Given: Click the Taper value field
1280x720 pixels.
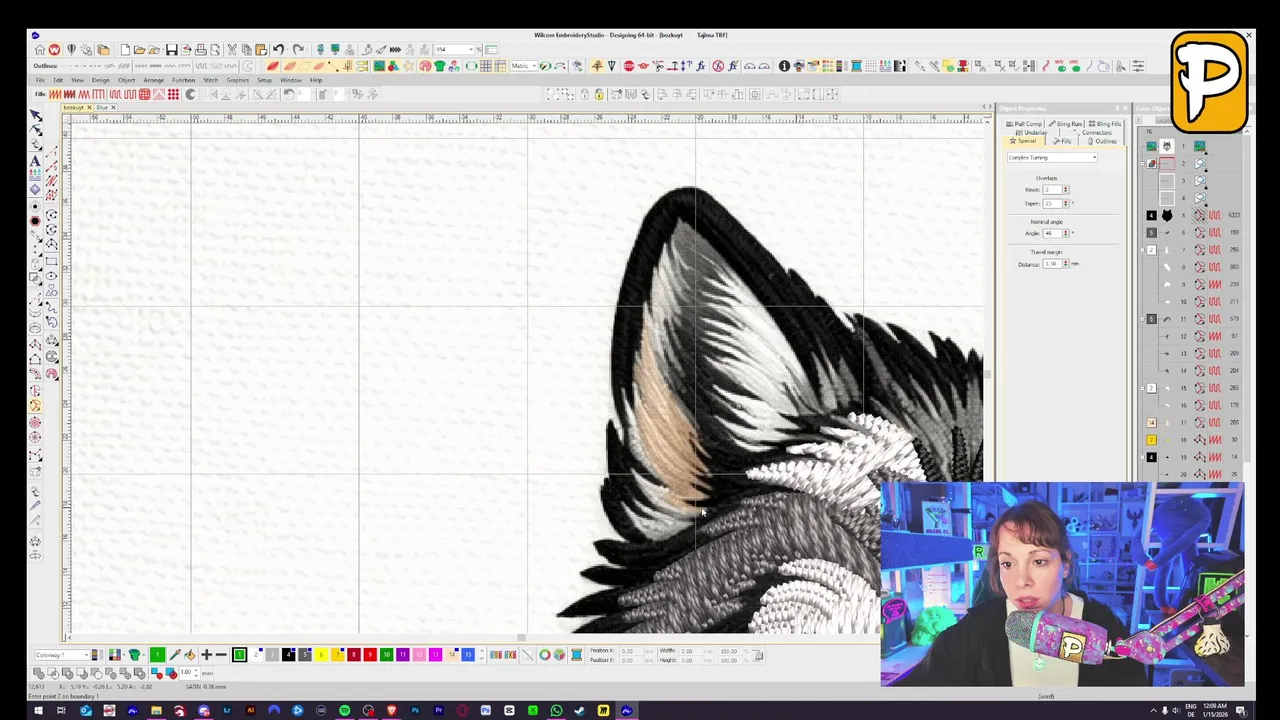Looking at the screenshot, I should point(1050,203).
